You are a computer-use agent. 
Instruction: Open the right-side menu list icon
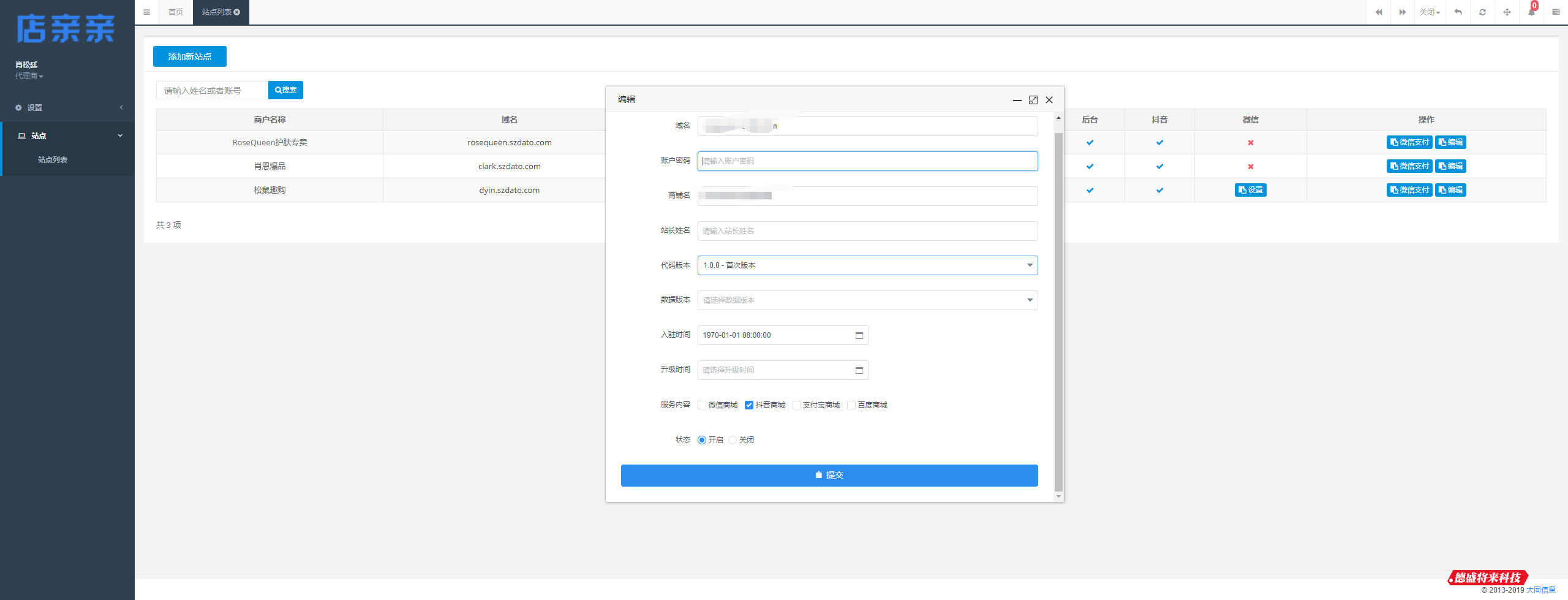point(1556,12)
